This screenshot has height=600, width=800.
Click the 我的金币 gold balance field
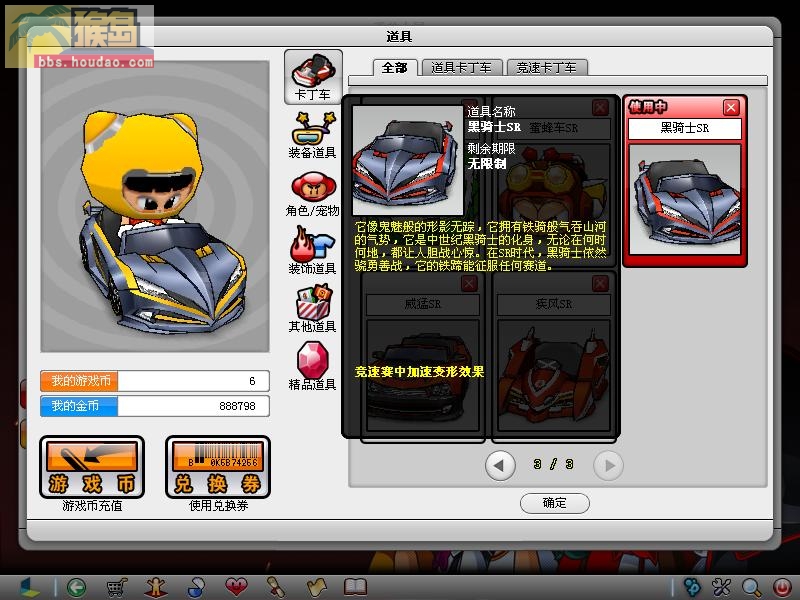pos(155,406)
